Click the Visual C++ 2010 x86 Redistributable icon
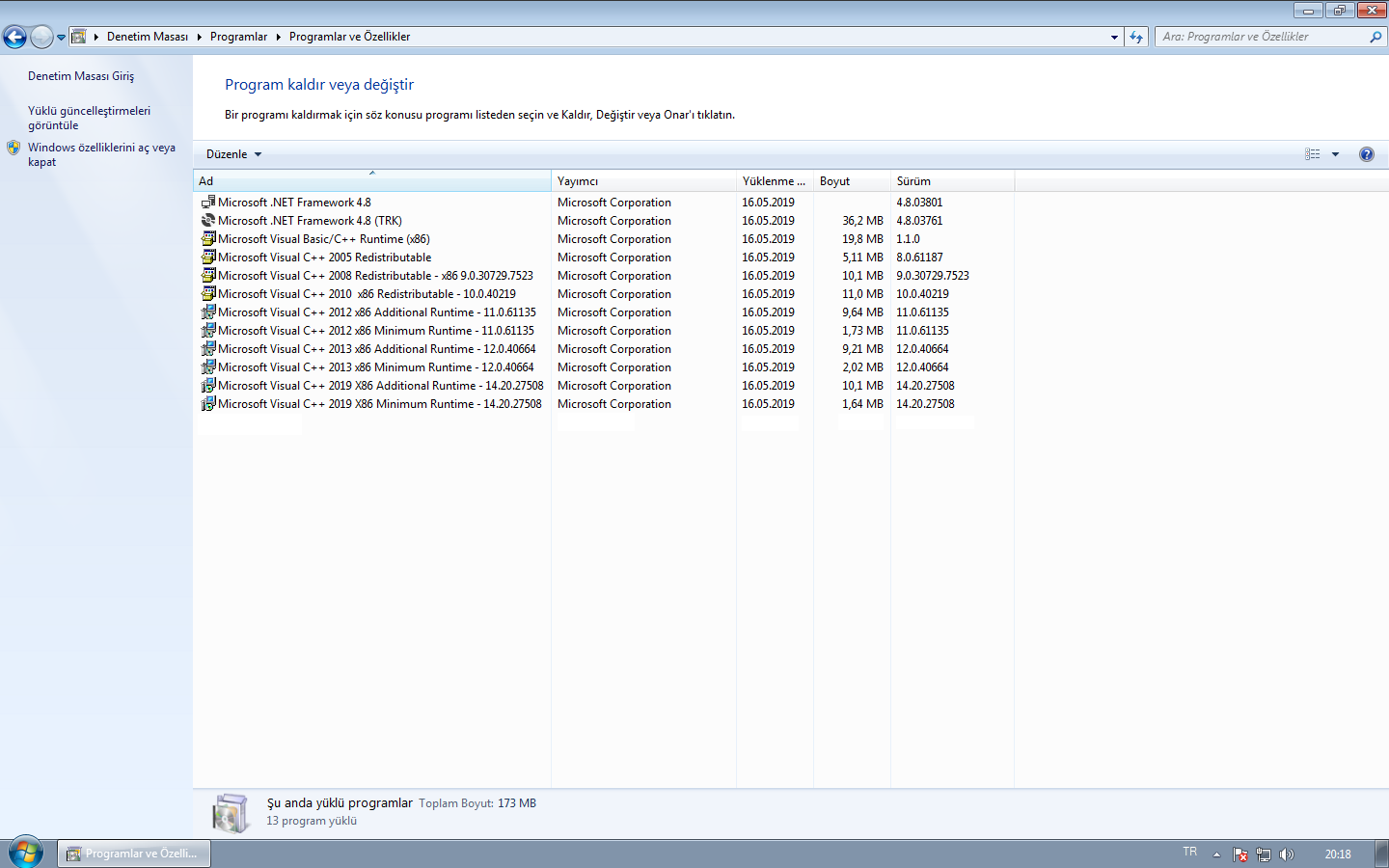The height and width of the screenshot is (868, 1389). (208, 294)
